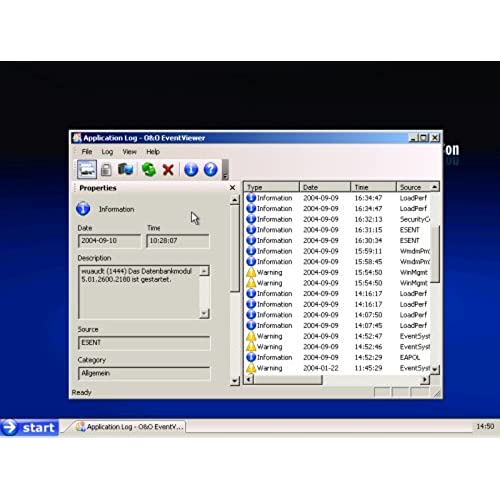The height and width of the screenshot is (500, 500).
Task: Click the Date field showing 2004-09-10
Action: 109,241
